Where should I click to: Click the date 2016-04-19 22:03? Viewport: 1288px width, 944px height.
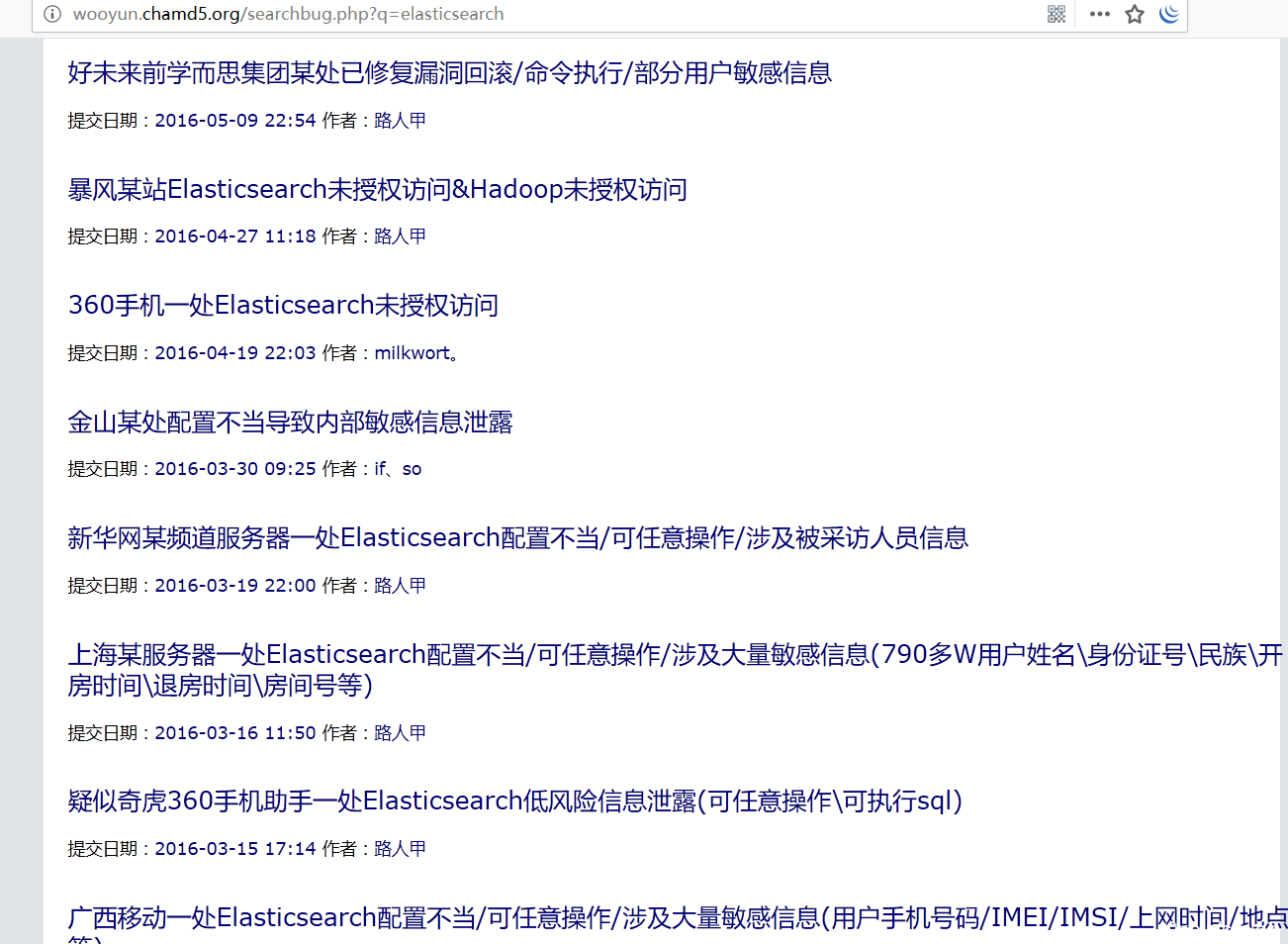tap(235, 353)
